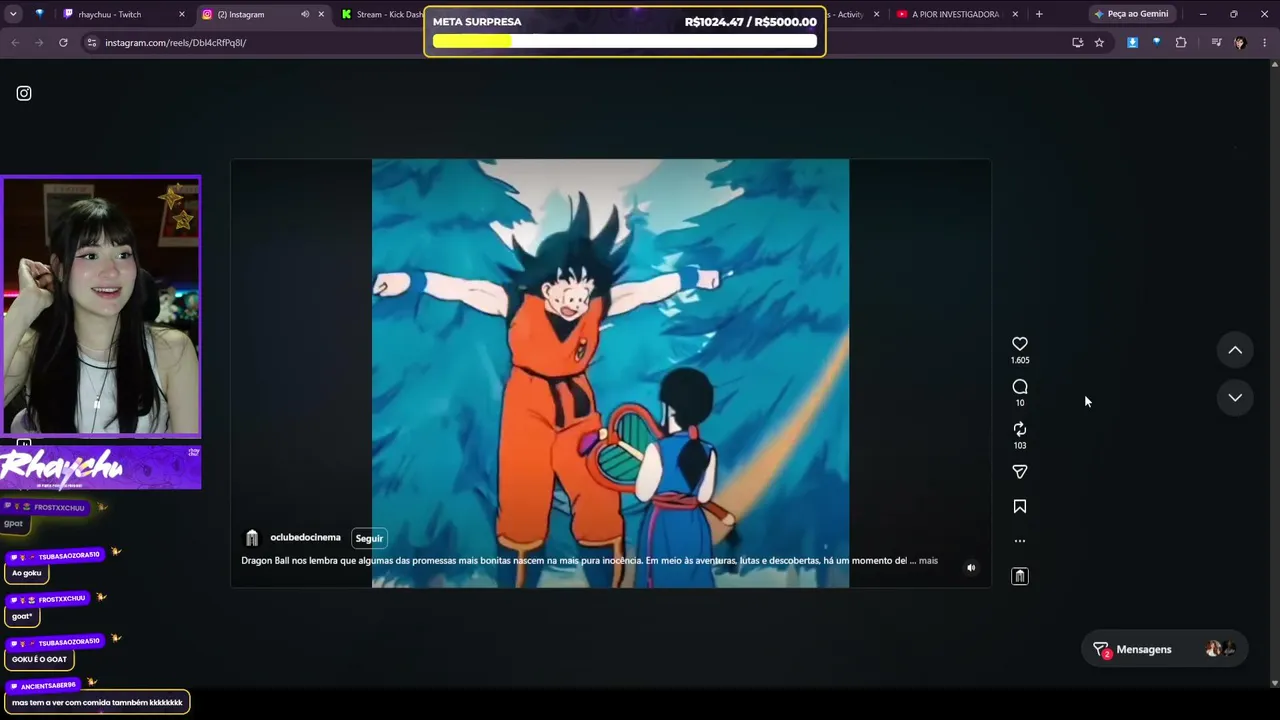Go to the previous reel
1280x720 pixels.
1235,350
